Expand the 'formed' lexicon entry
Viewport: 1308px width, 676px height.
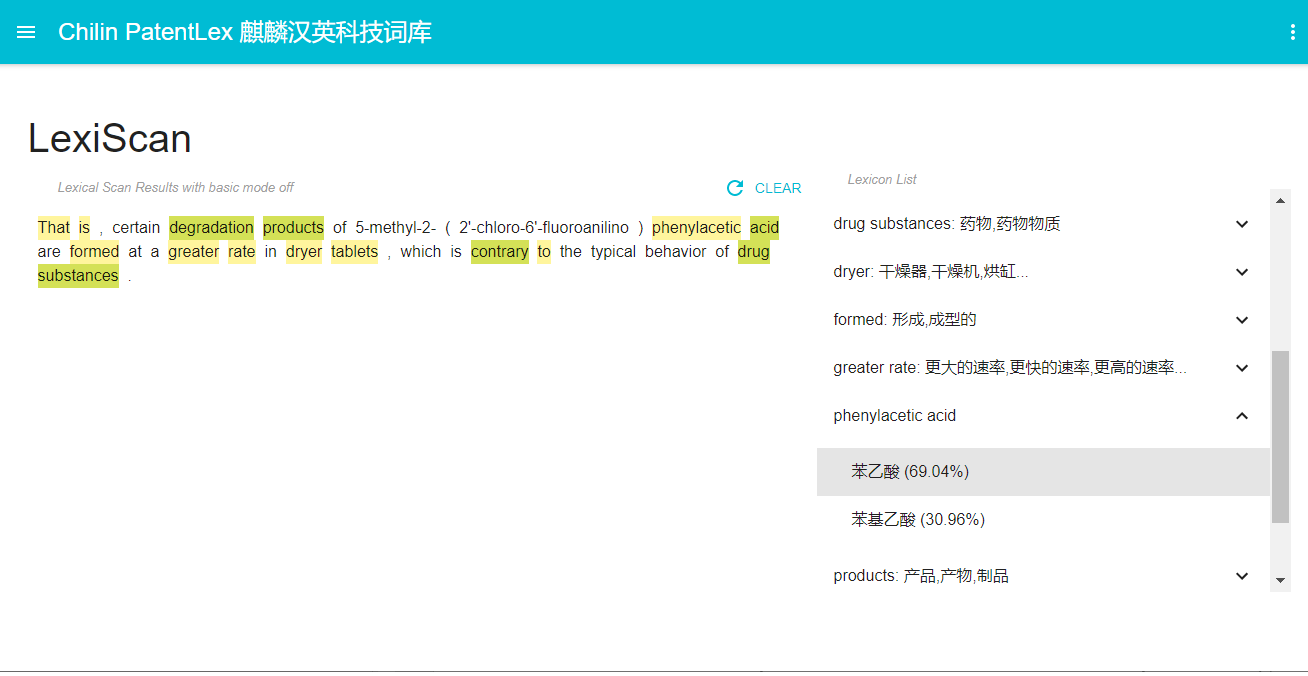pyautogui.click(x=1242, y=320)
